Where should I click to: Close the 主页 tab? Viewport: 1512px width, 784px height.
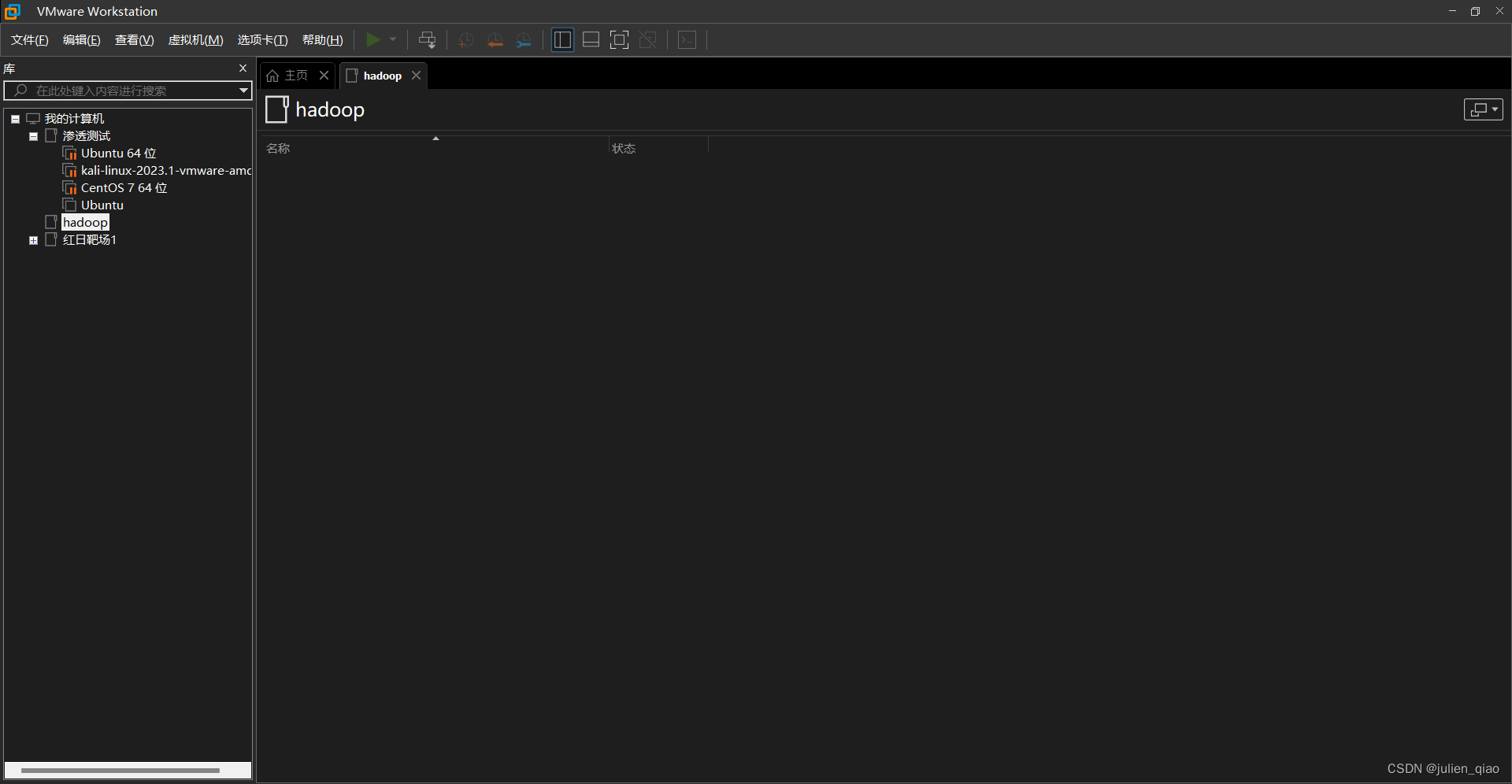click(324, 76)
